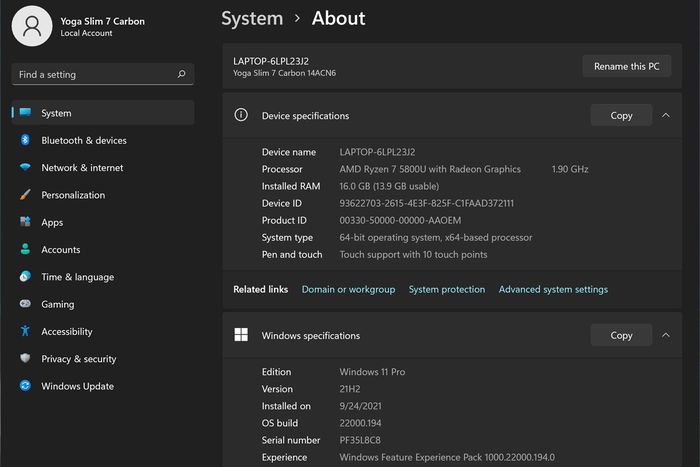Image resolution: width=700 pixels, height=467 pixels.
Task: Open Time & language settings
Action: [103, 277]
